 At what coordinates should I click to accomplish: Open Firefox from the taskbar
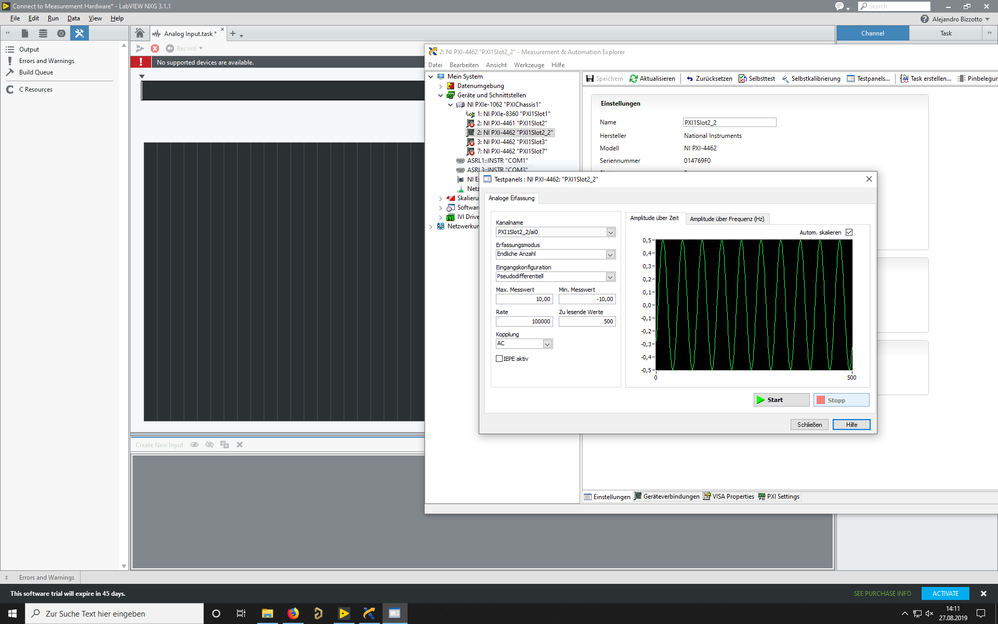pyautogui.click(x=293, y=613)
